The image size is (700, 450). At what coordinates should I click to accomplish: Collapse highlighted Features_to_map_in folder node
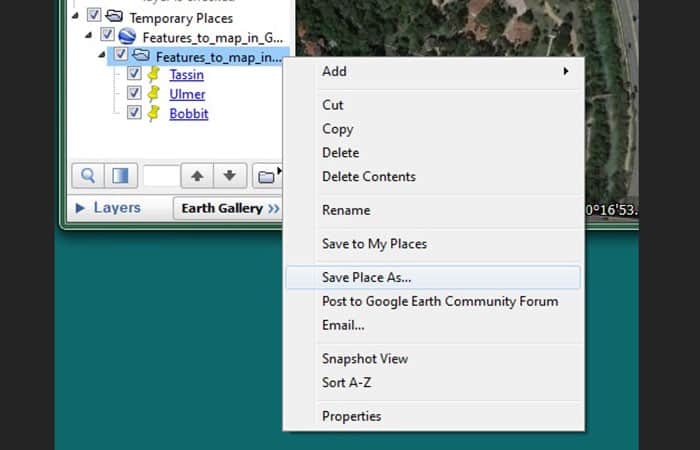(102, 54)
